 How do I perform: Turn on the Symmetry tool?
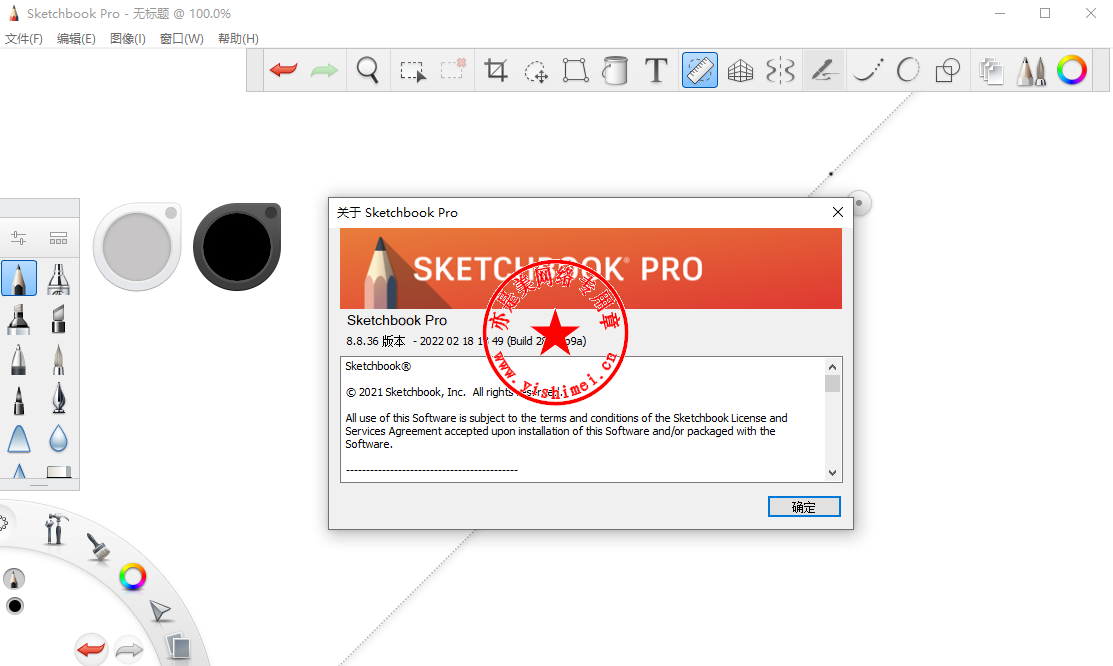780,70
